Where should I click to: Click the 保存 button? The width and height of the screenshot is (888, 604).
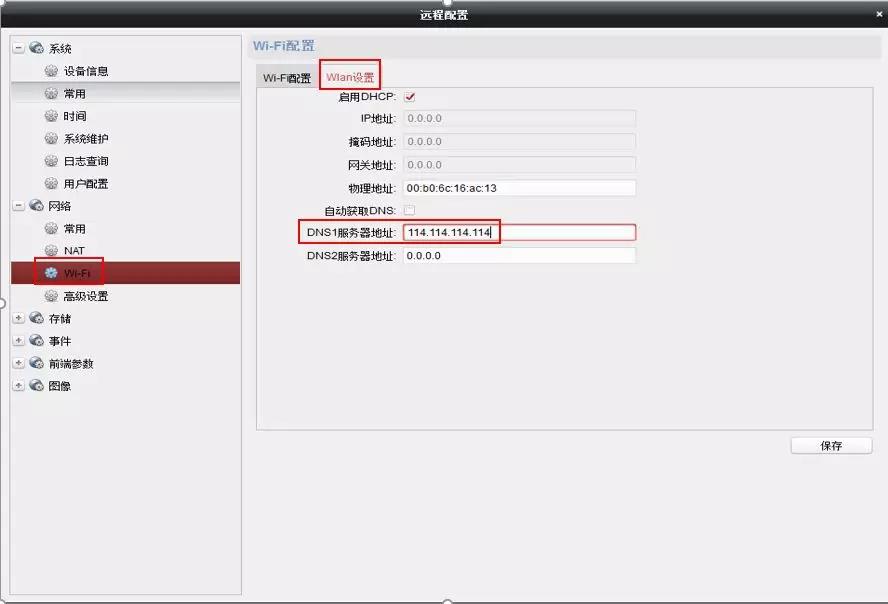tap(831, 446)
